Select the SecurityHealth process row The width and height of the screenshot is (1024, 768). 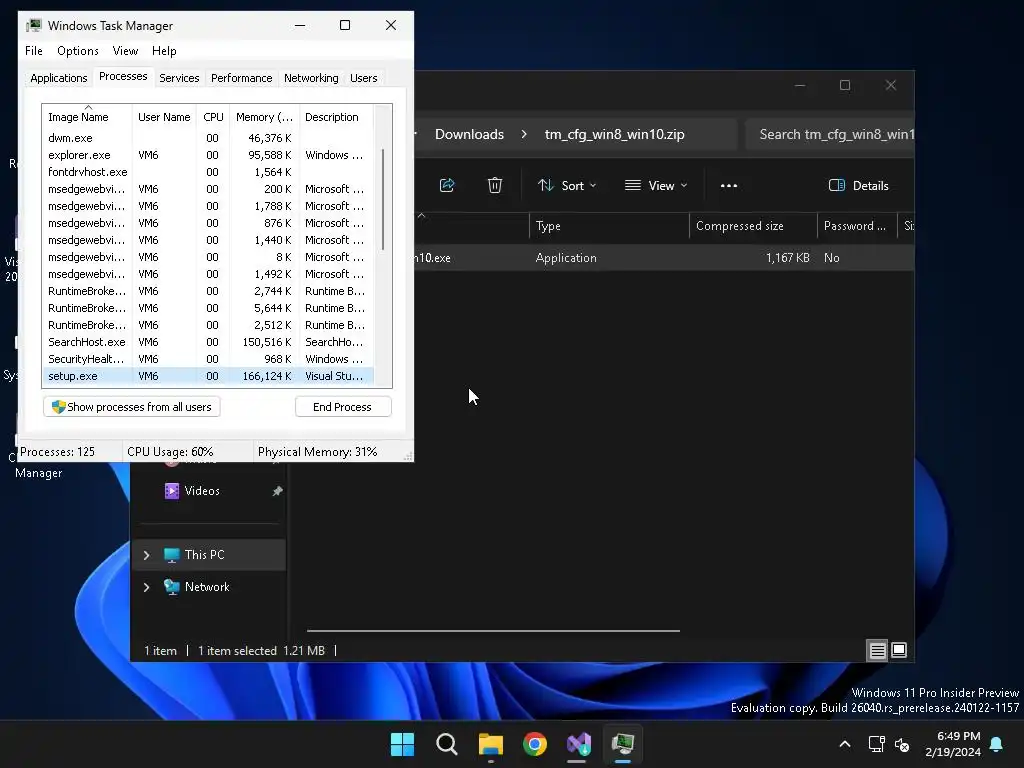pyautogui.click(x=208, y=359)
